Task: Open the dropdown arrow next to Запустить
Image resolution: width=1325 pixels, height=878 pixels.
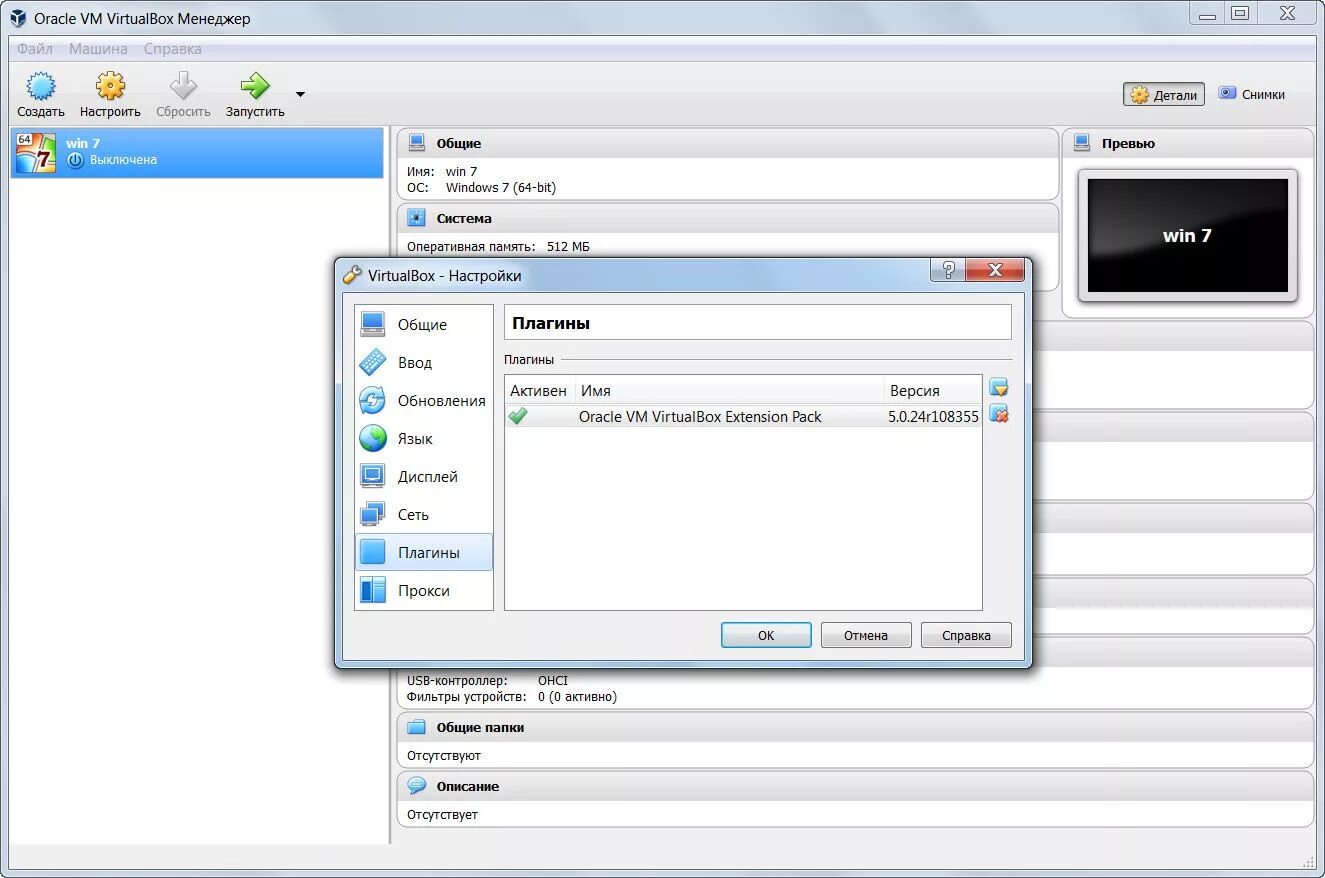Action: 300,95
